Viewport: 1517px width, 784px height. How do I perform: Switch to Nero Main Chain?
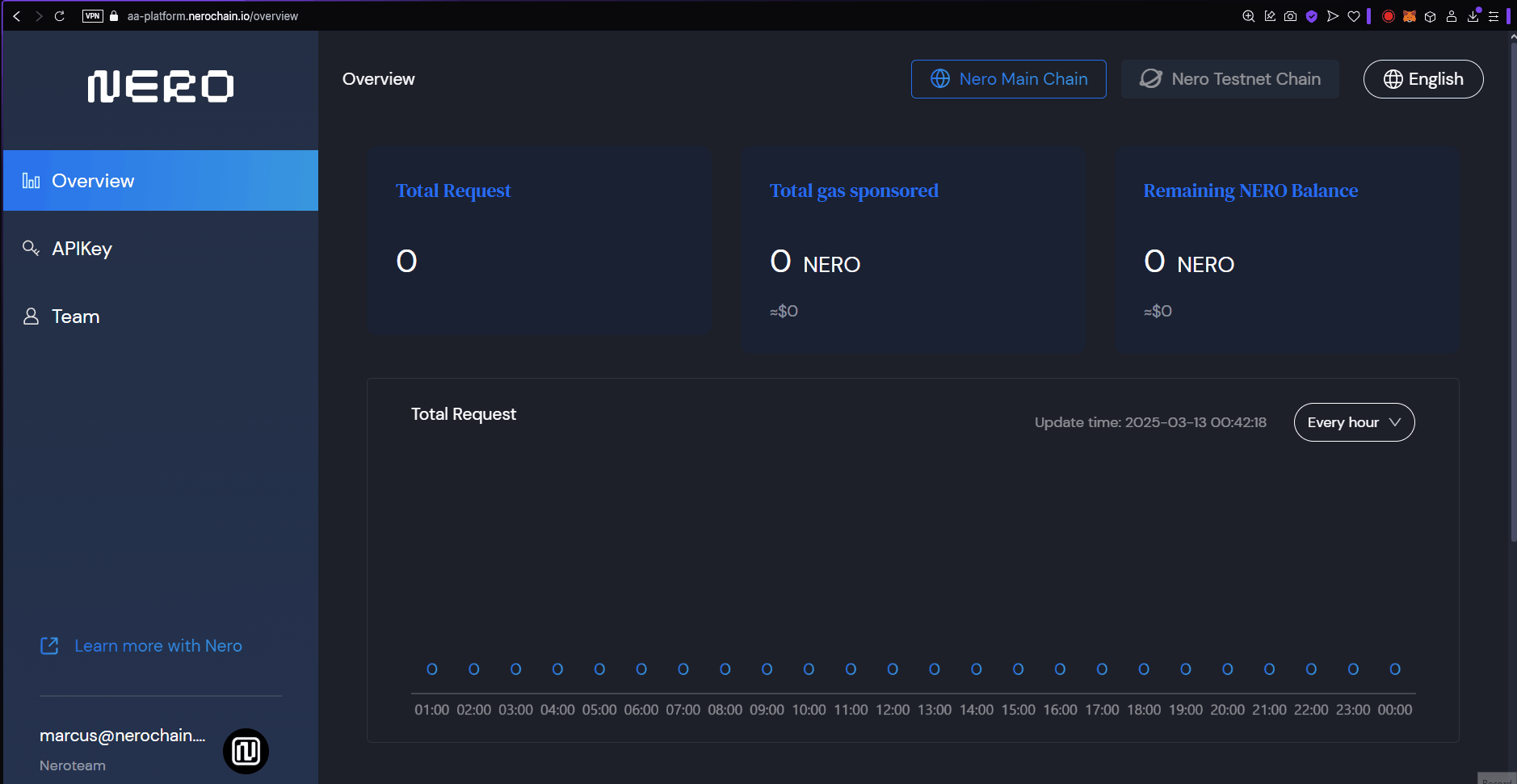pos(1008,79)
